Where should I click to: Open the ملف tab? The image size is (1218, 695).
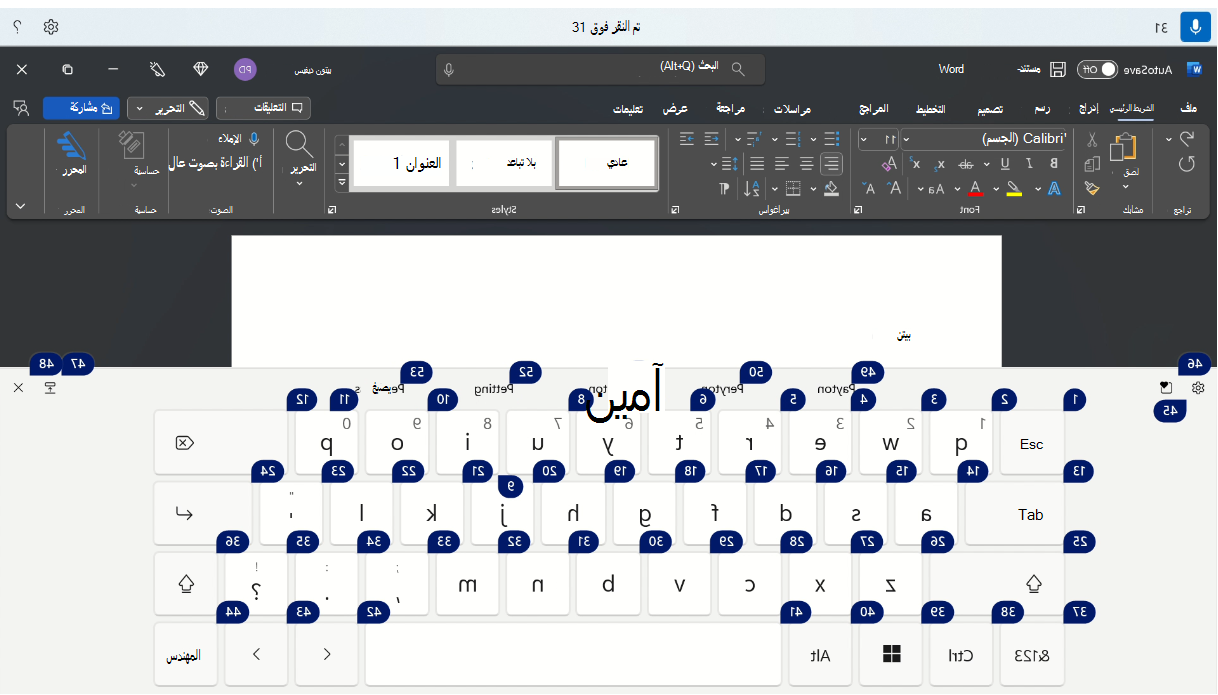tap(1189, 107)
